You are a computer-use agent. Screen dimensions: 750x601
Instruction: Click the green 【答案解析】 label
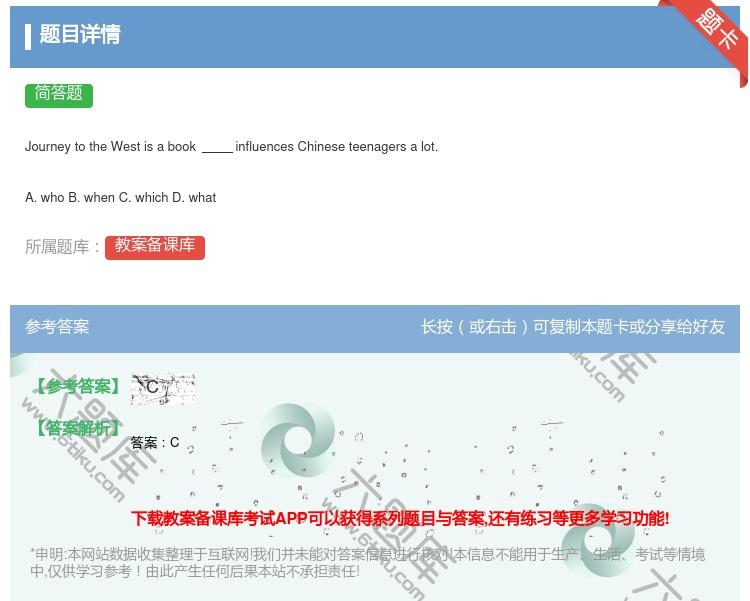pyautogui.click(x=78, y=428)
